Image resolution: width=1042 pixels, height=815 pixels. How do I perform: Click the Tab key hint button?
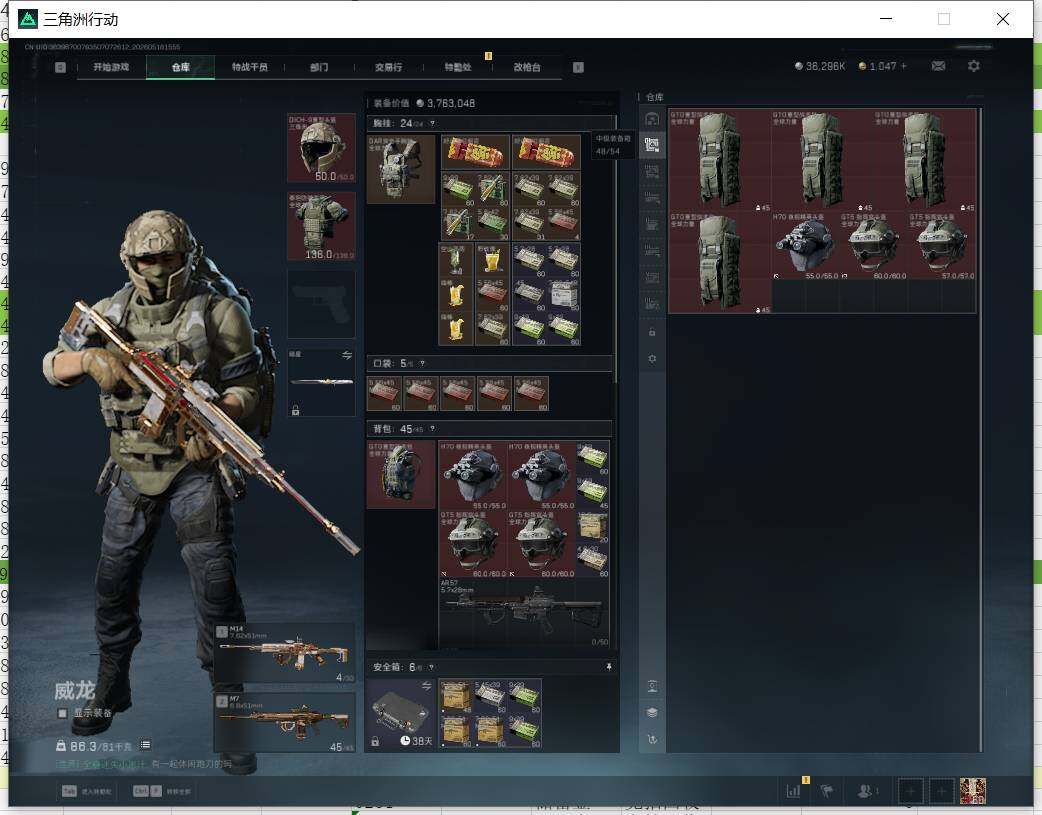click(69, 791)
